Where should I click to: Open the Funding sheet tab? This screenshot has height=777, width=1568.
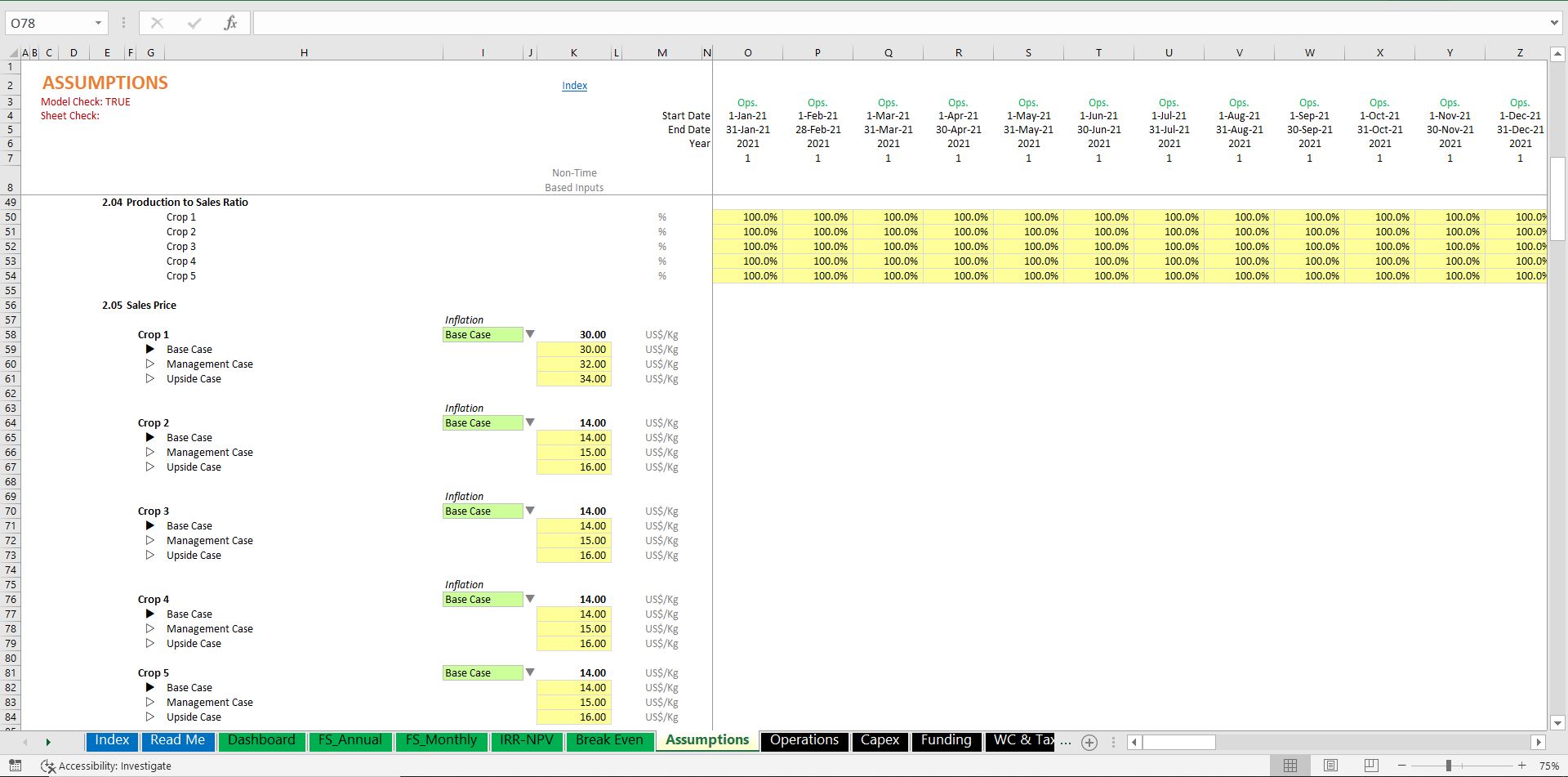pyautogui.click(x=946, y=740)
